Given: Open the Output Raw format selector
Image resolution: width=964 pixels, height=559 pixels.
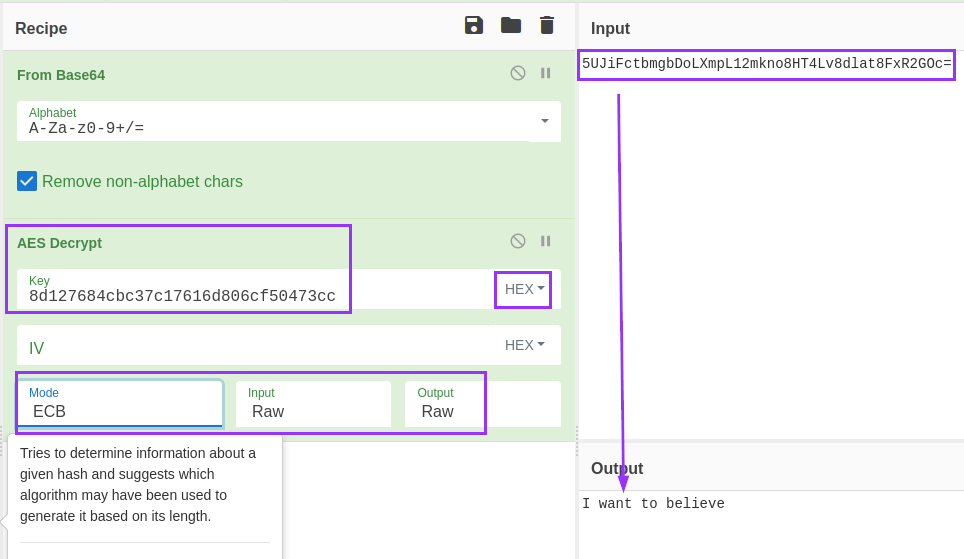Looking at the screenshot, I should [444, 403].
